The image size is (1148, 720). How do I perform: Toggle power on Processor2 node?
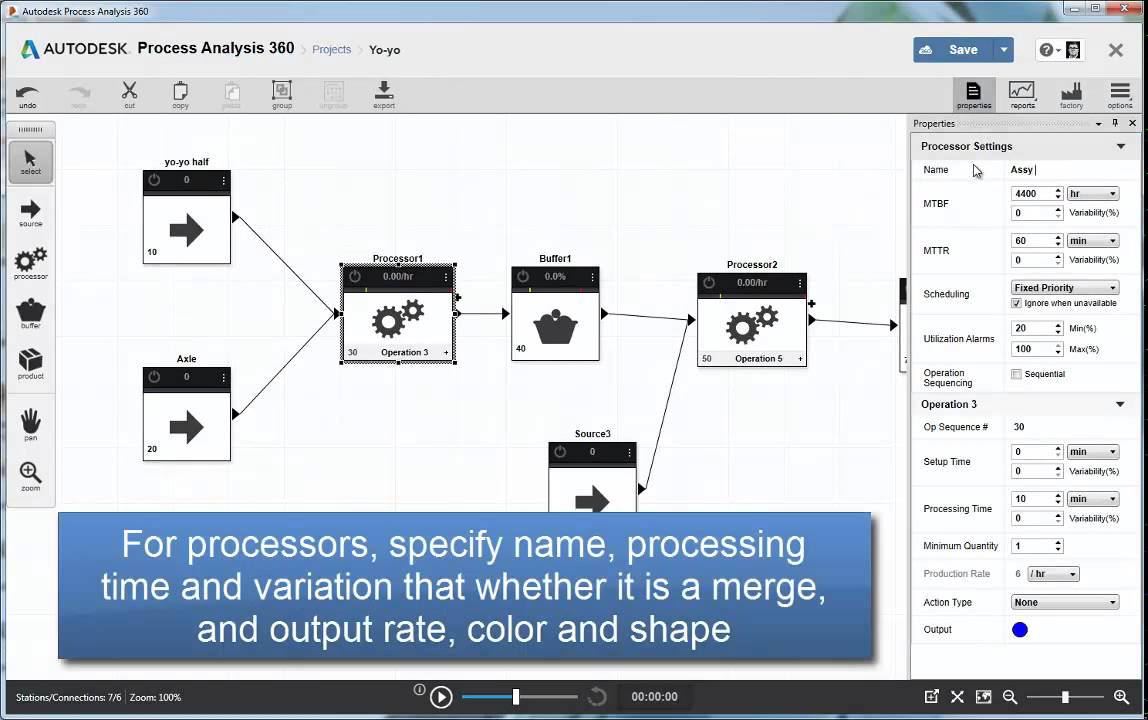[709, 283]
